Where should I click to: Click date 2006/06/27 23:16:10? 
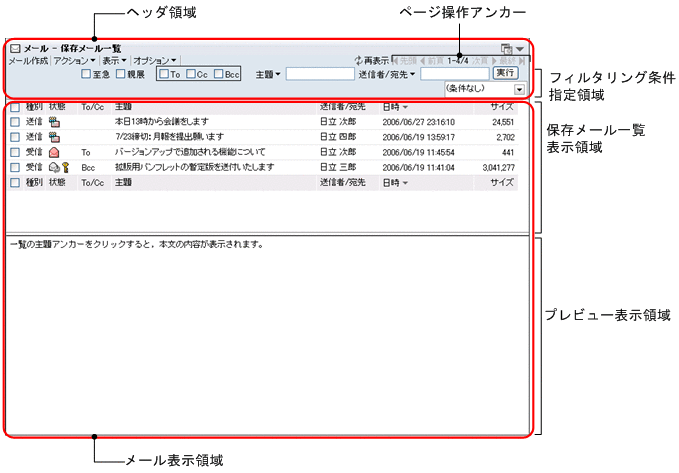point(418,122)
